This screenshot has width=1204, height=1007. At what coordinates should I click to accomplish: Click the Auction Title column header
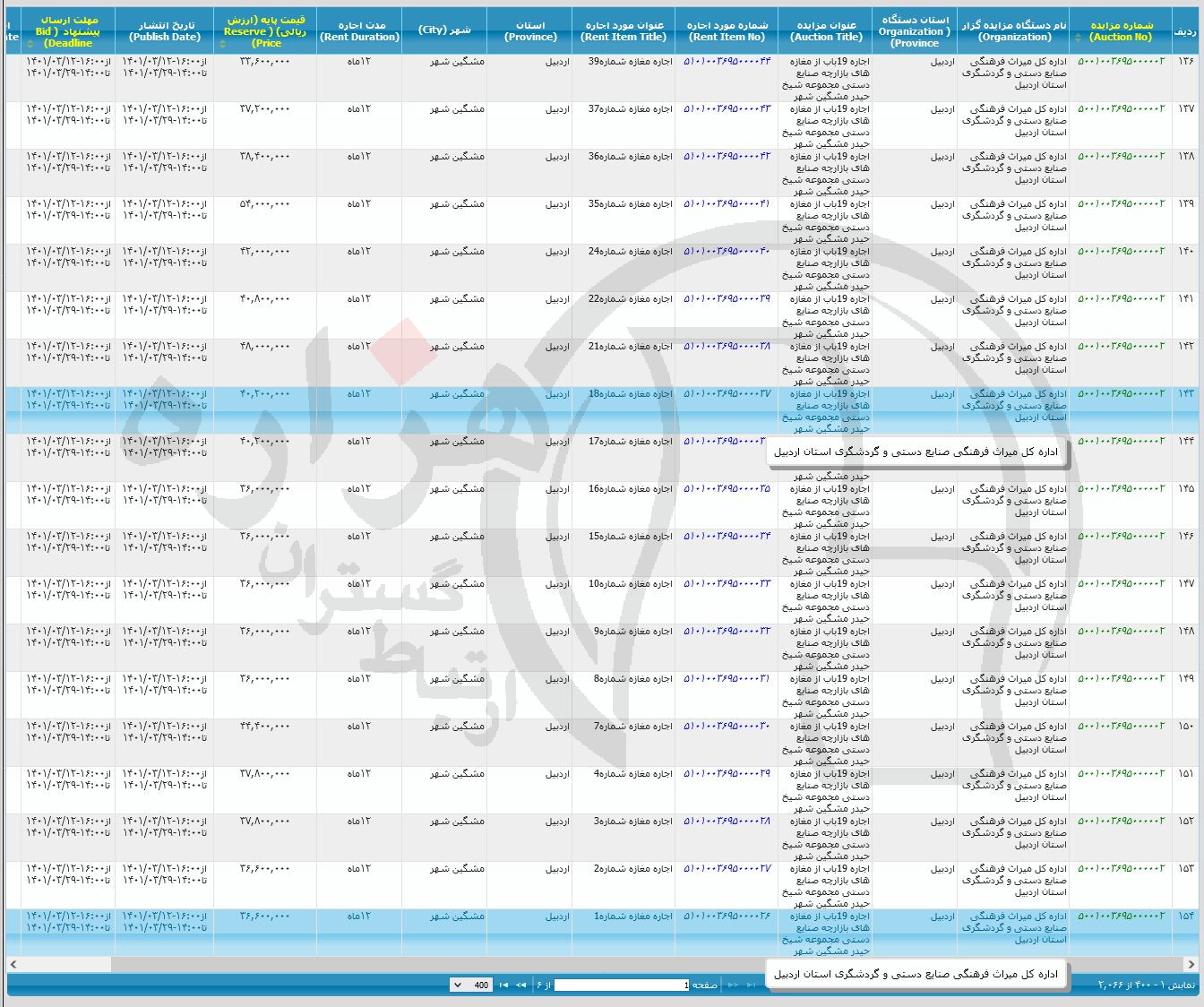coord(826,30)
